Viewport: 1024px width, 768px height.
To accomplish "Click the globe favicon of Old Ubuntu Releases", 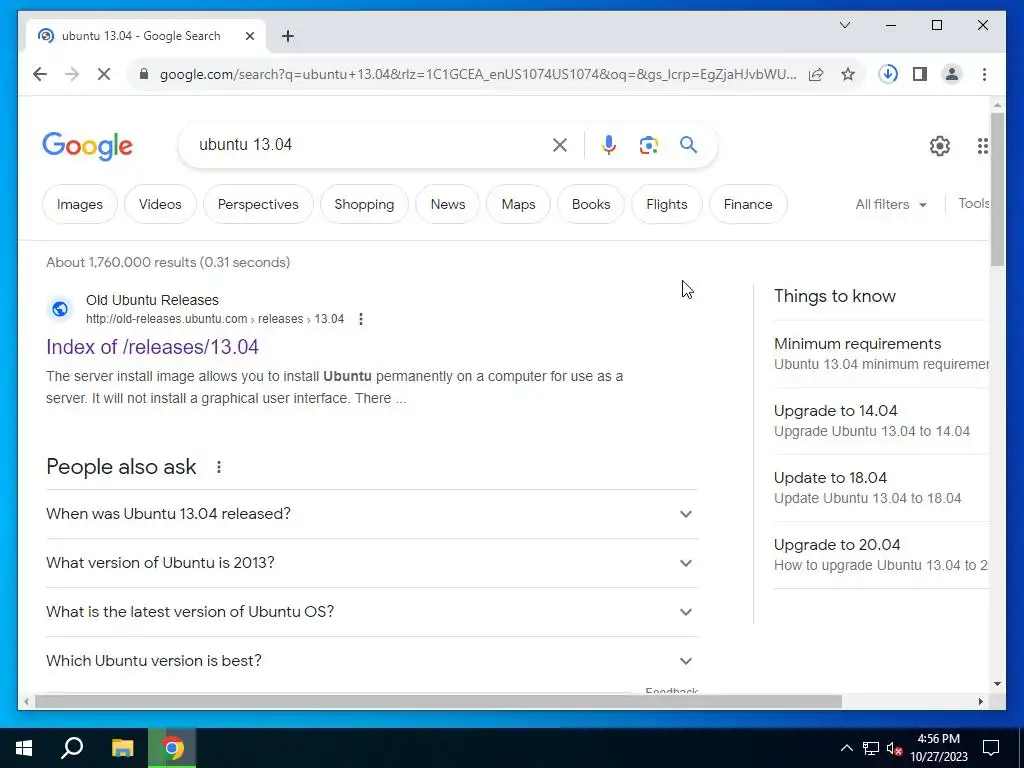I will coord(60,309).
